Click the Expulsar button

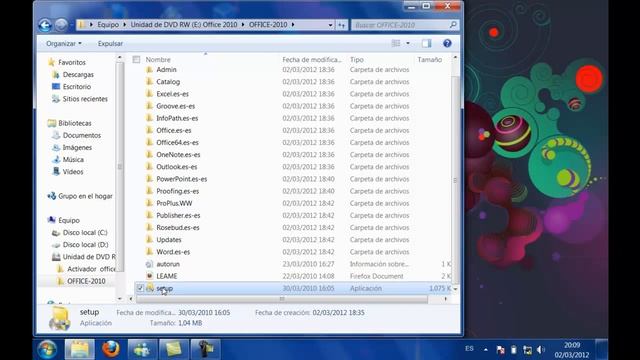click(110, 43)
